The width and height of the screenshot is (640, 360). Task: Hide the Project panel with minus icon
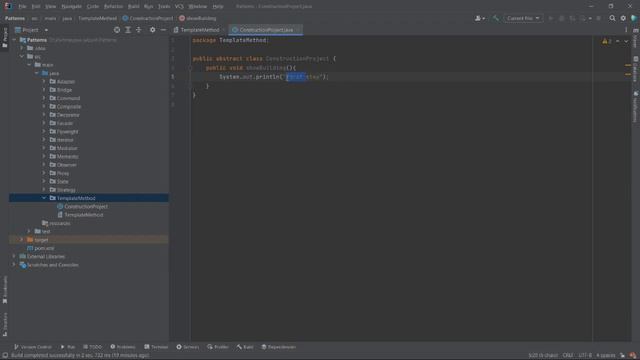pyautogui.click(x=163, y=30)
